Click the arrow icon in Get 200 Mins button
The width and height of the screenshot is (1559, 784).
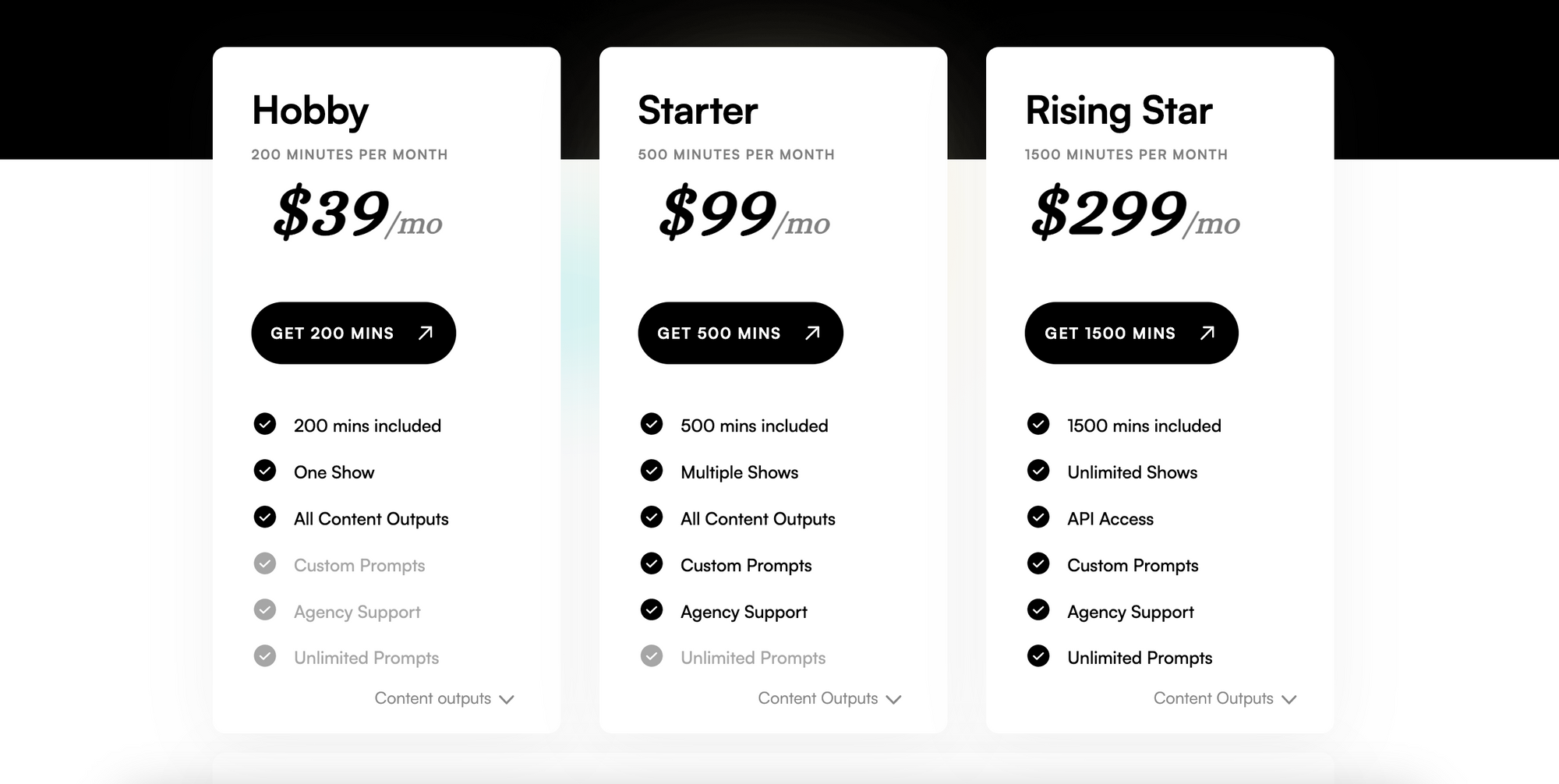[425, 333]
